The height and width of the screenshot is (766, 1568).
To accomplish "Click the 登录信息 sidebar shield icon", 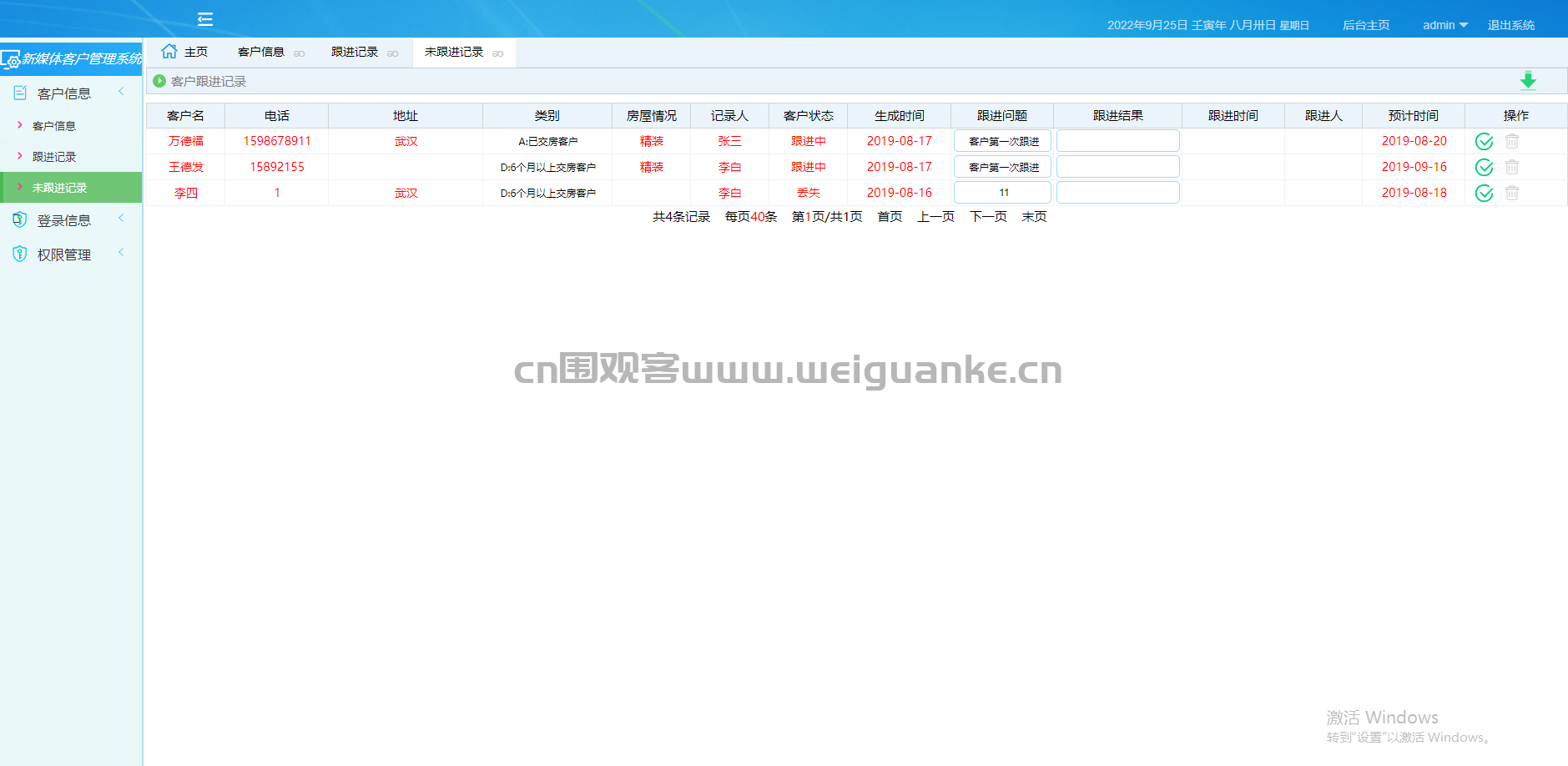I will (20, 219).
